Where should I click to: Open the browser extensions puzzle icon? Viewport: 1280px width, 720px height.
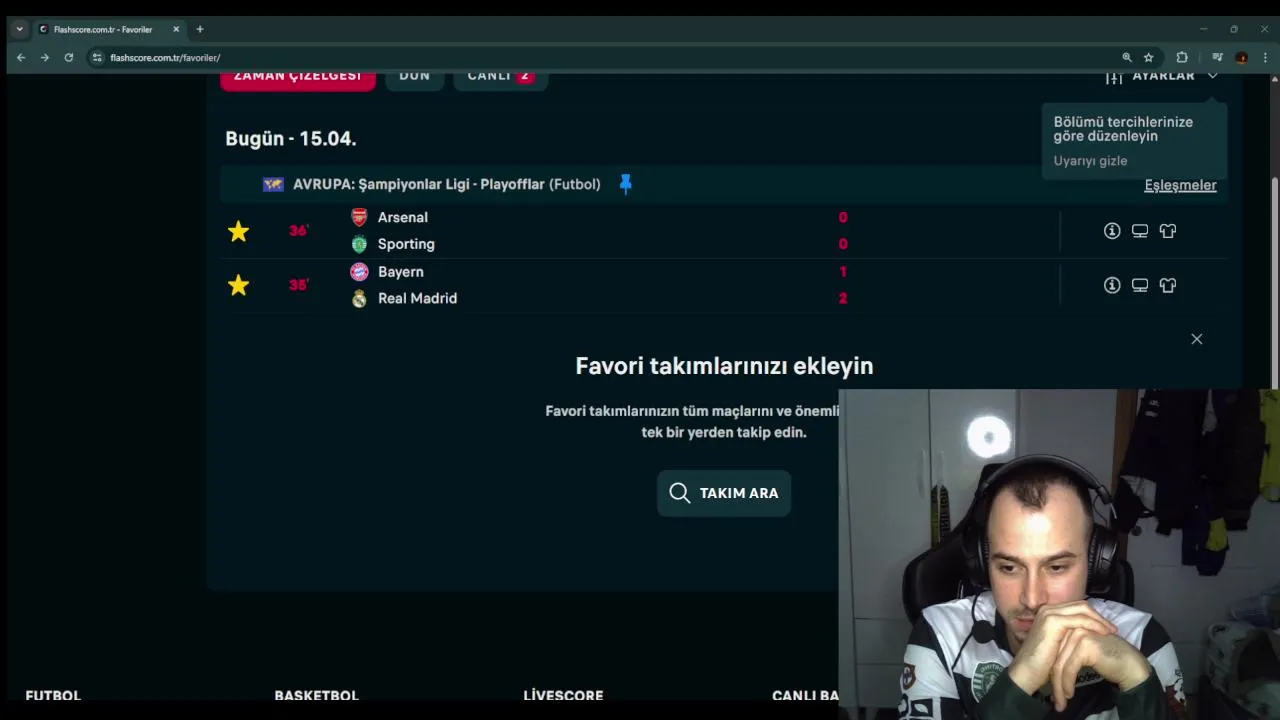point(1182,58)
